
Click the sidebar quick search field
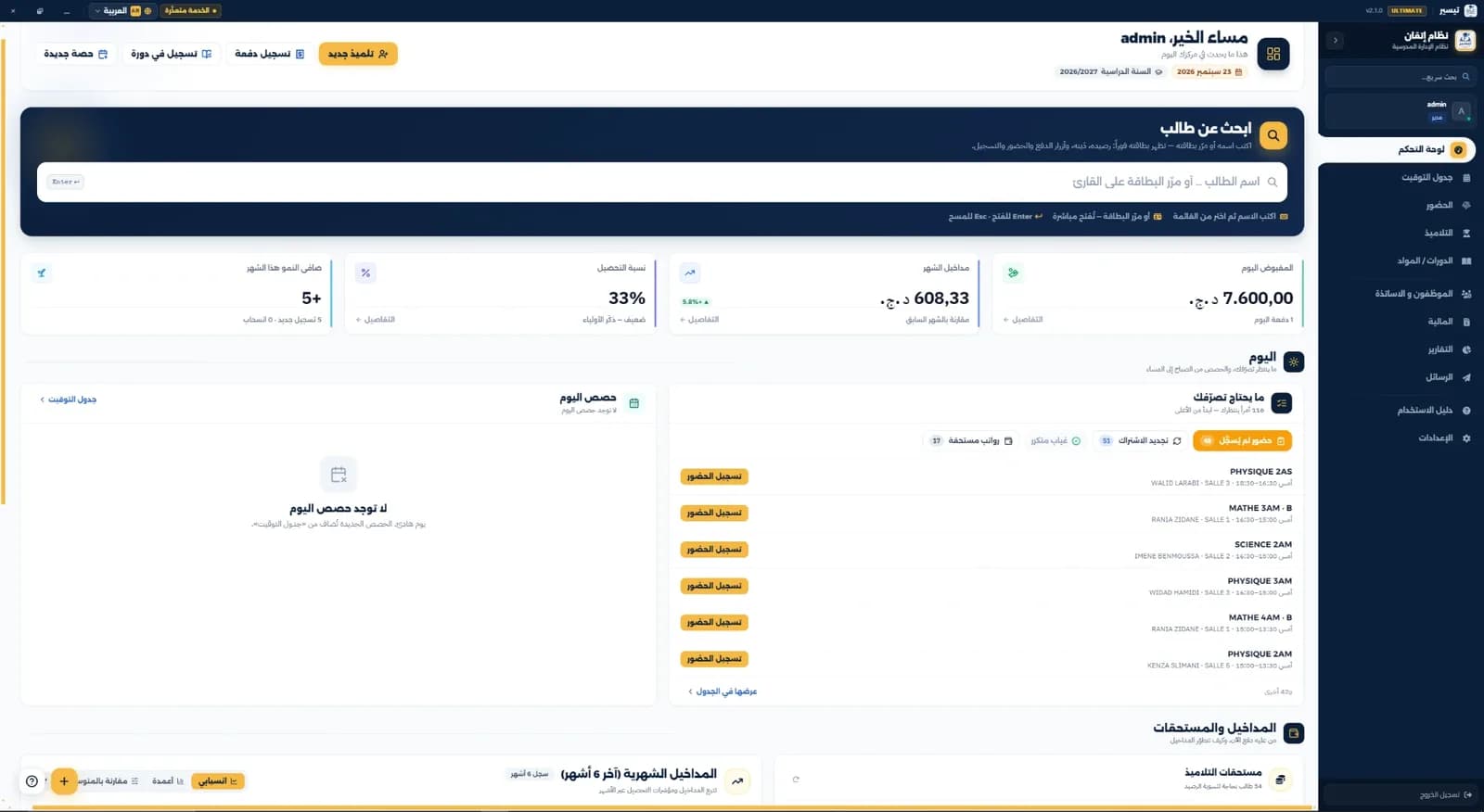coord(1400,76)
